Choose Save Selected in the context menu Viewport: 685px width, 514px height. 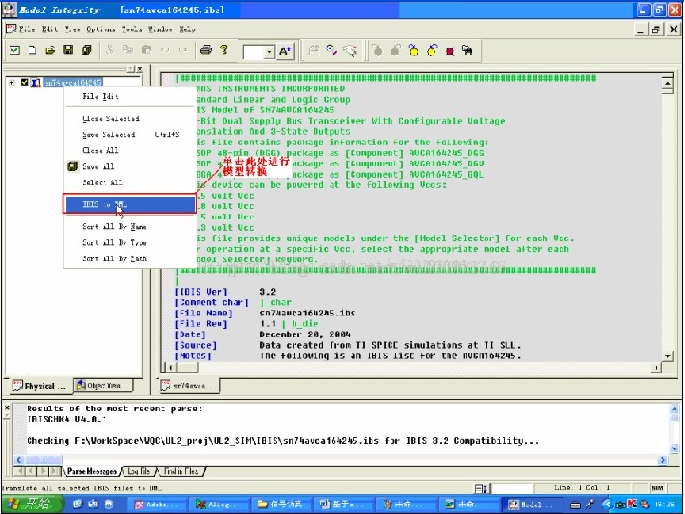(x=130, y=134)
